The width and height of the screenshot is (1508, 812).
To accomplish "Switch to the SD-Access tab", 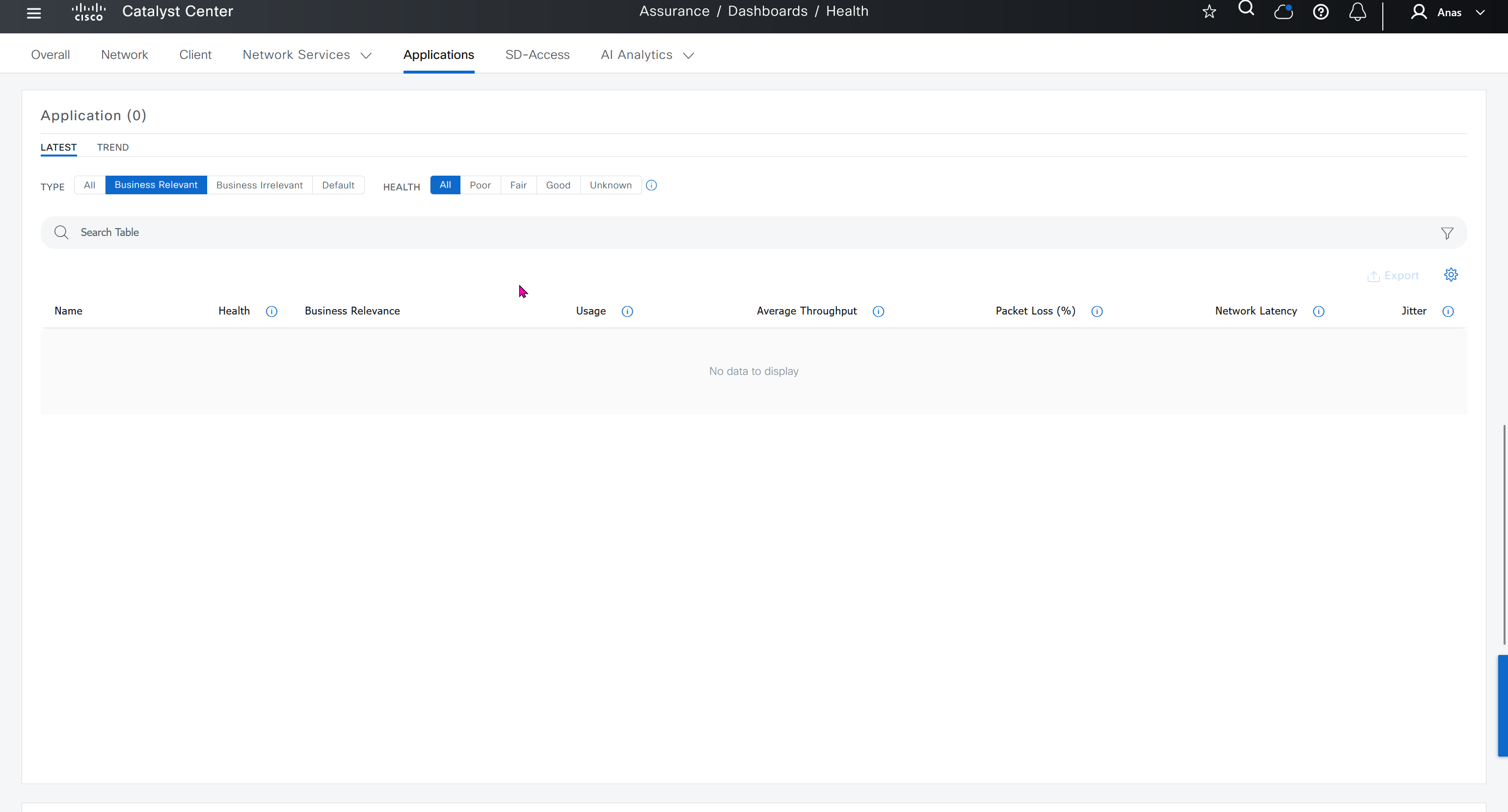I will tap(537, 54).
